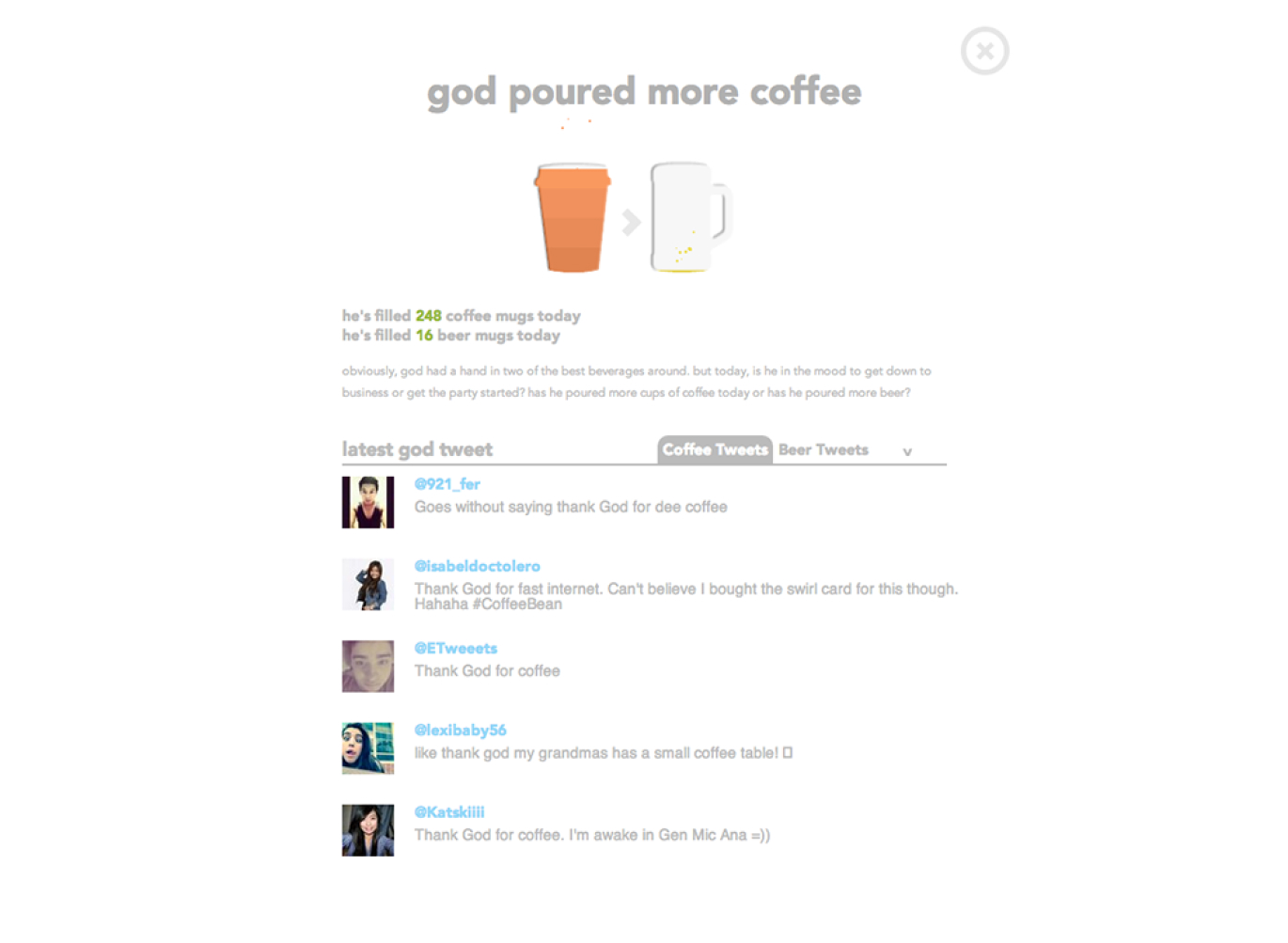Click the 'god poured more coffee' heading
Image resolution: width=1288 pixels, height=943 pixels.
tap(644, 93)
